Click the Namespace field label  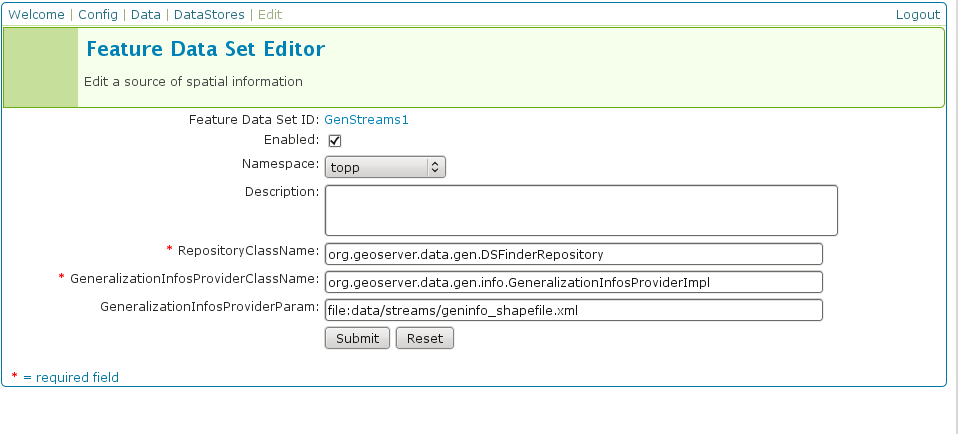(280, 163)
